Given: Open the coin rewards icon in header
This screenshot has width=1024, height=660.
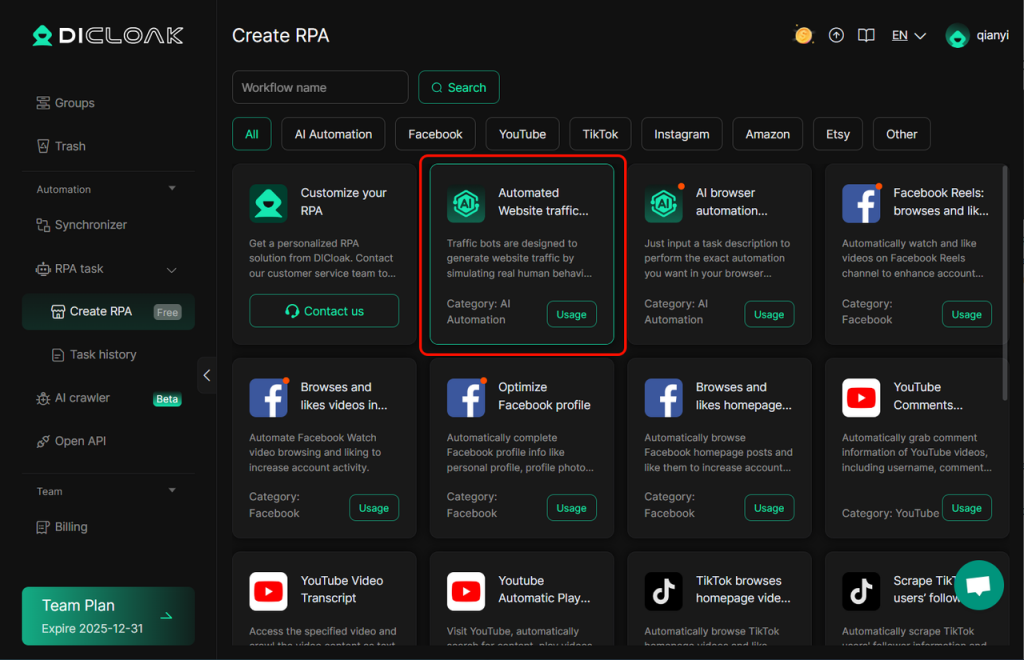Looking at the screenshot, I should click(803, 35).
